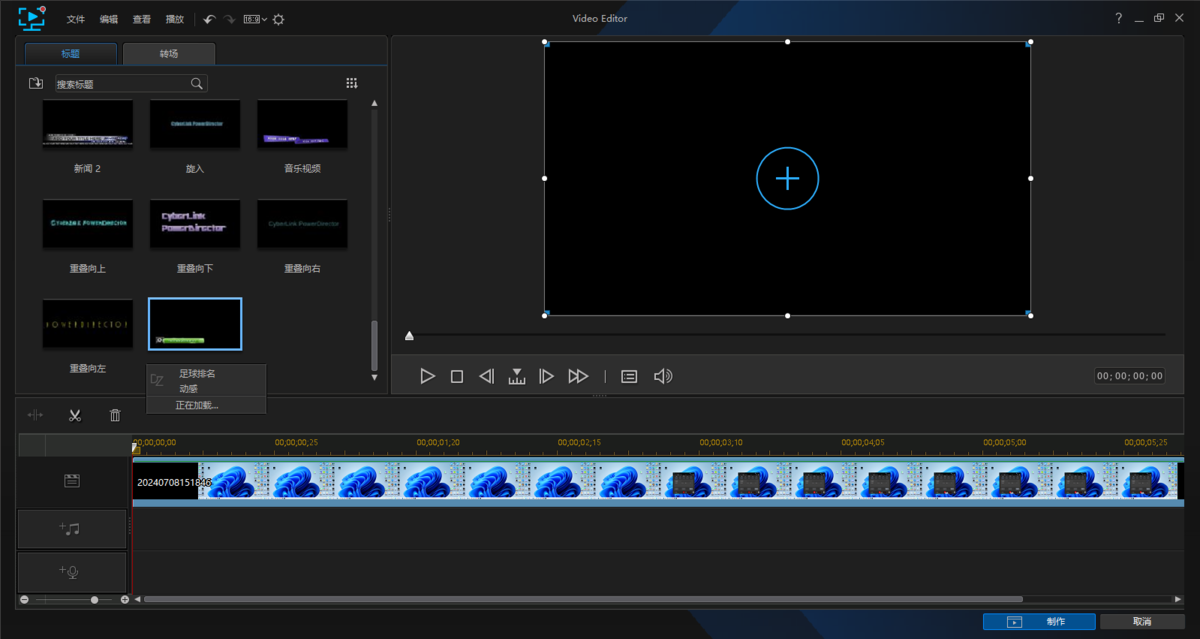
Task: Click the 足球排名 tooltip text
Action: tap(197, 374)
